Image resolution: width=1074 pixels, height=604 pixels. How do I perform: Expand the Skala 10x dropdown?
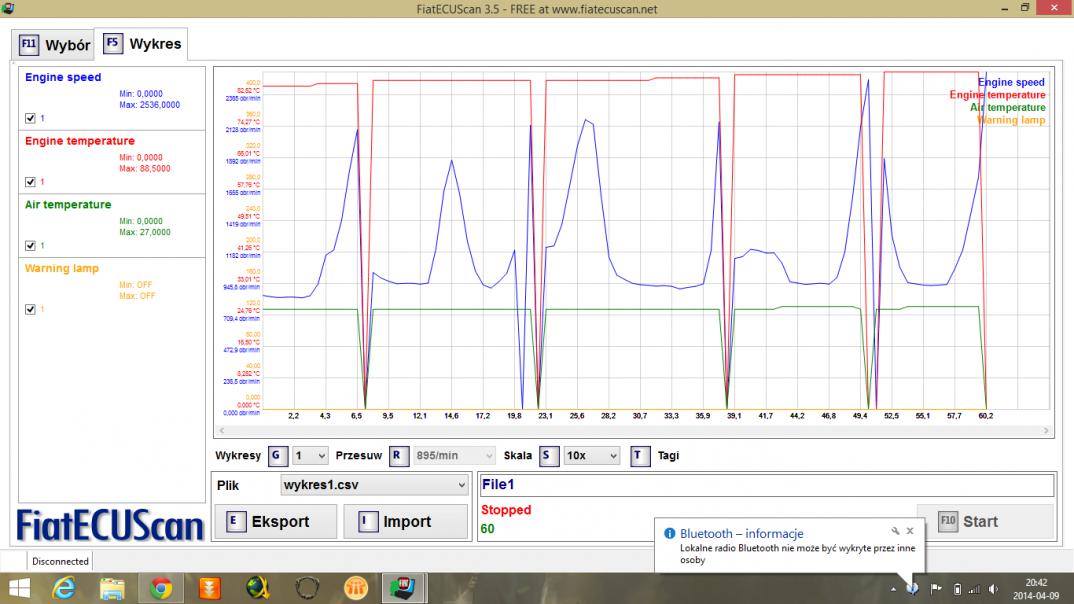(591, 455)
